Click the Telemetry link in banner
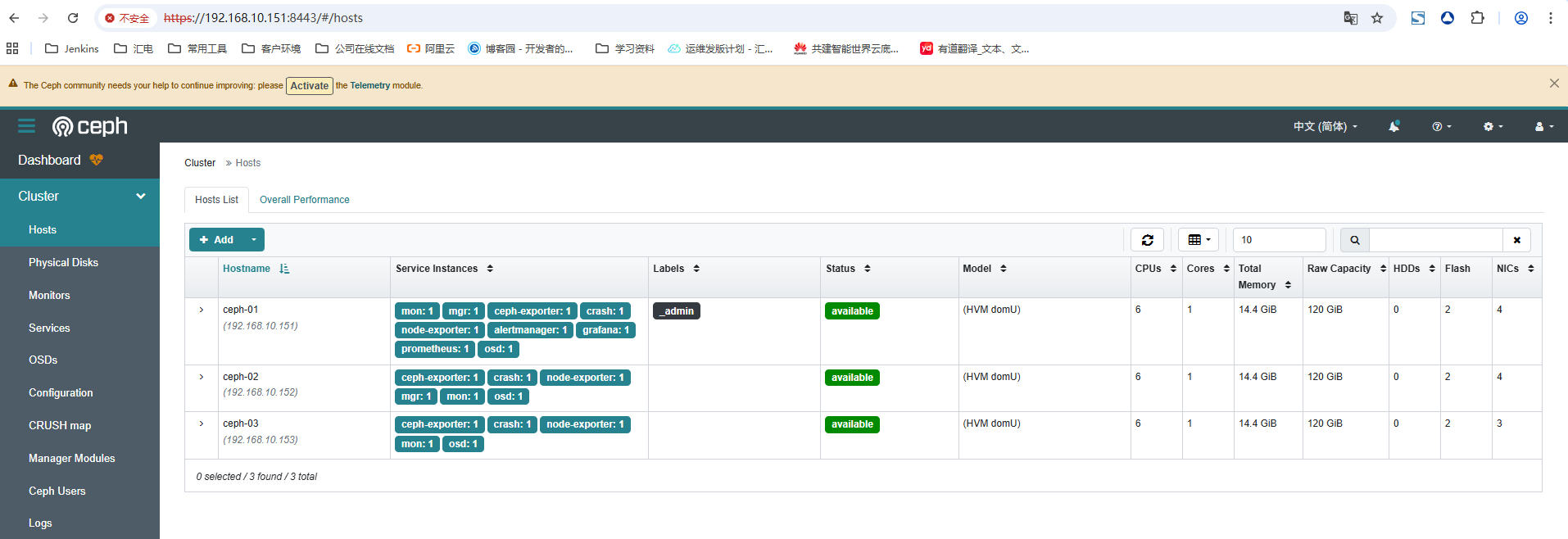 coord(370,85)
